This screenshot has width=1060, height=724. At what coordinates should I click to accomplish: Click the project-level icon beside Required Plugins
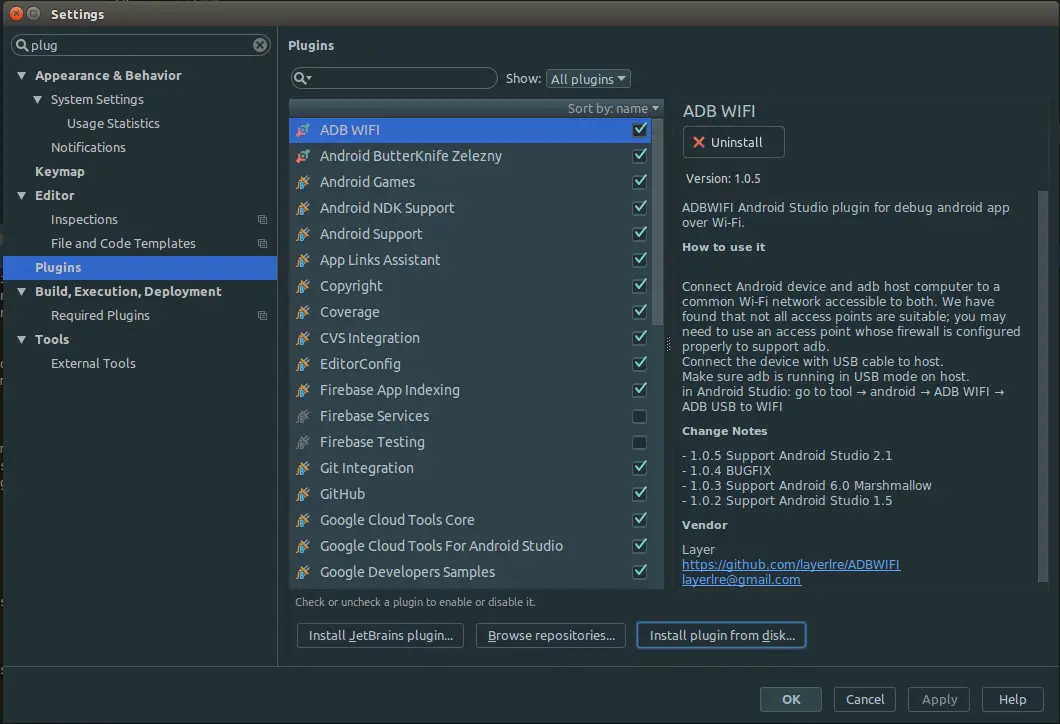[262, 316]
